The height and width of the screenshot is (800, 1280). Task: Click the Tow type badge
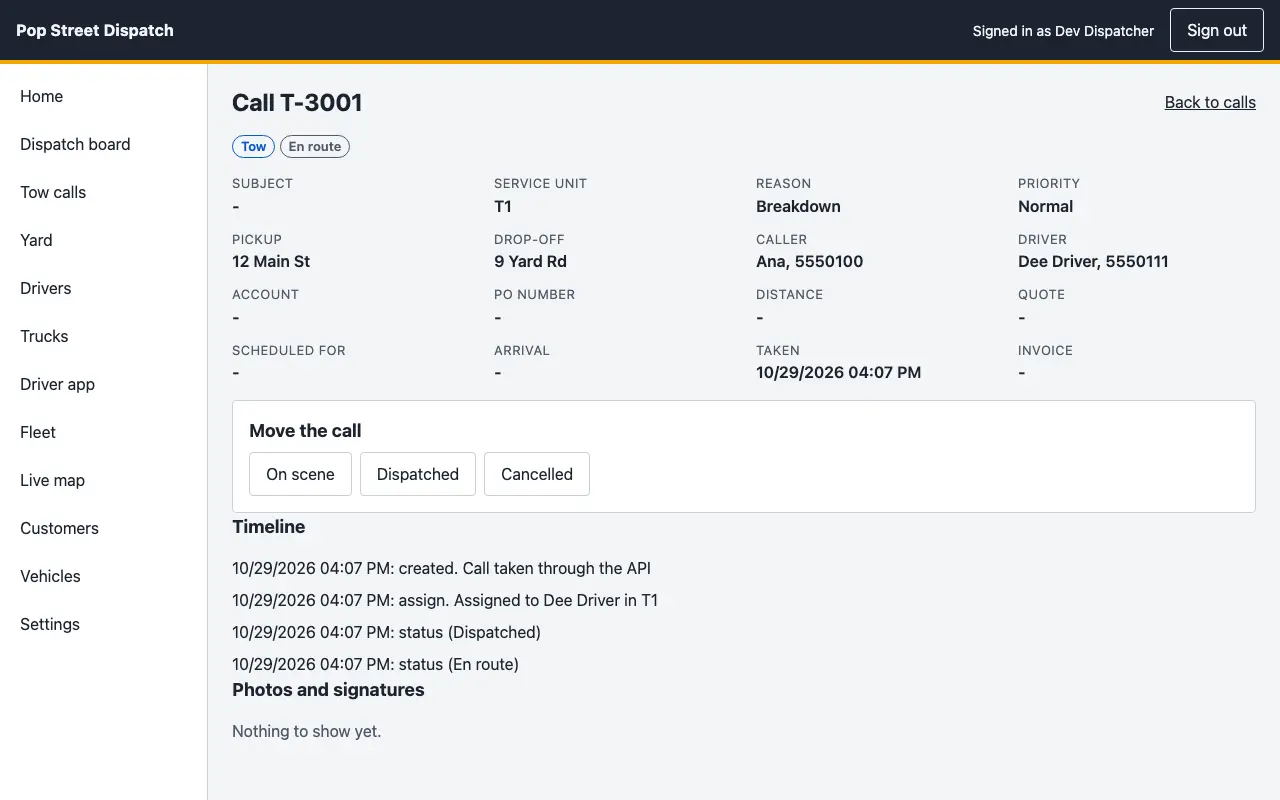[254, 146]
